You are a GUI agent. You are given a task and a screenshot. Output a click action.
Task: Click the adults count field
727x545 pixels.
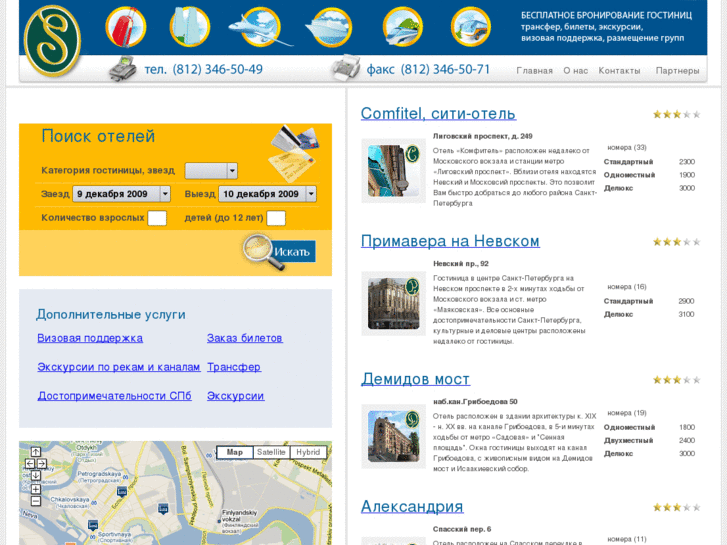point(157,218)
